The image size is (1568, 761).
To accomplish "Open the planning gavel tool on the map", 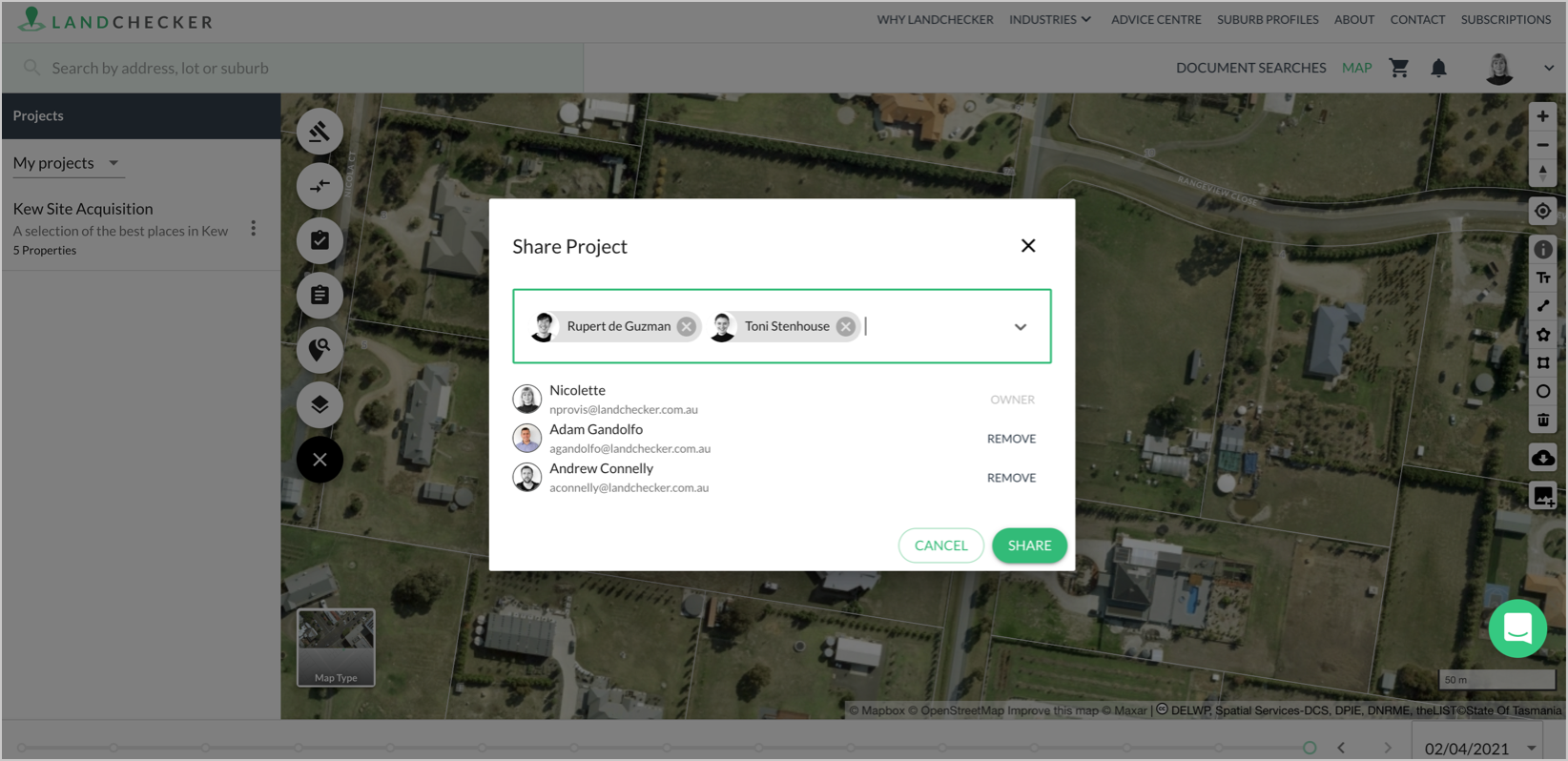I will coord(320,132).
